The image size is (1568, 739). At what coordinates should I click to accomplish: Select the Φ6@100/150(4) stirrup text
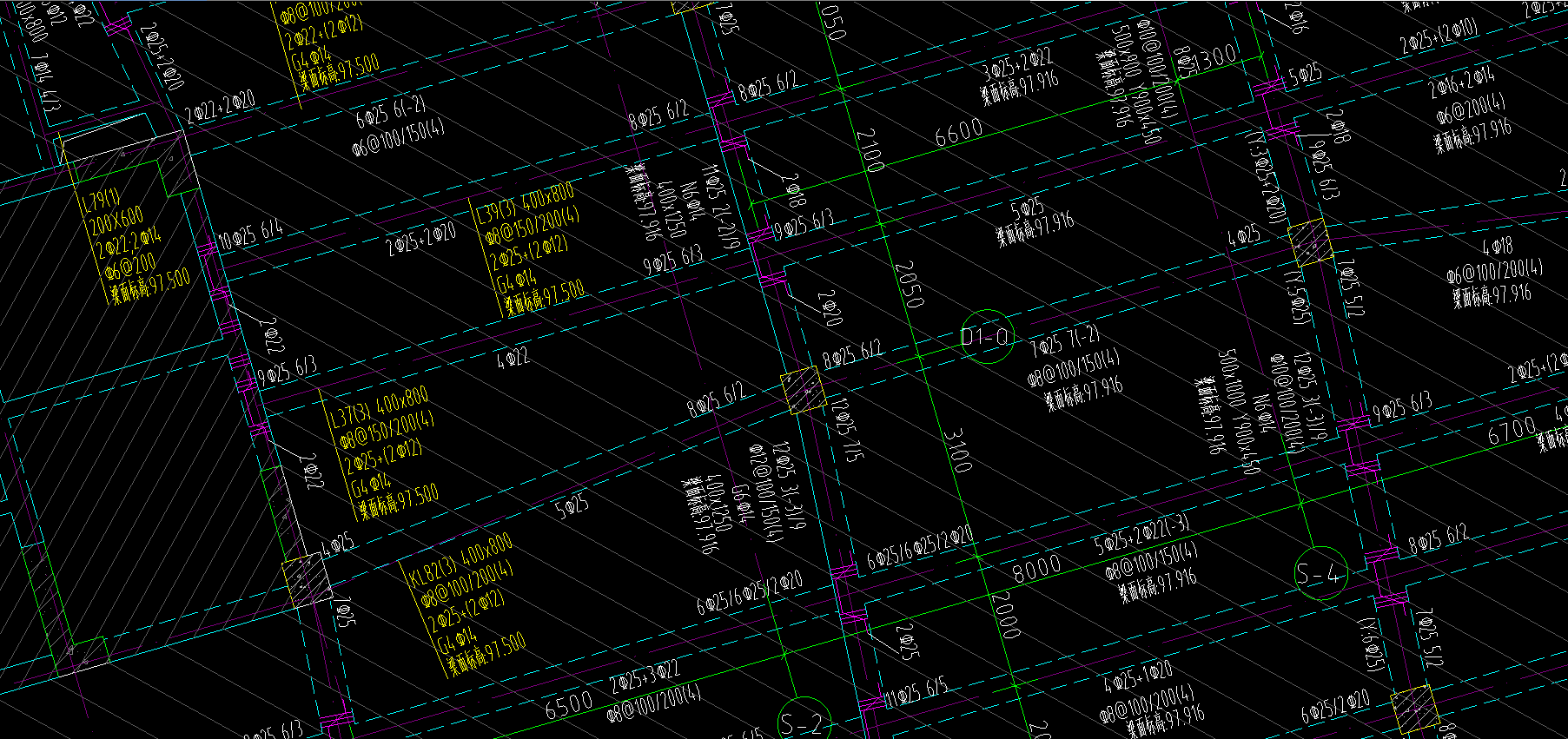[x=399, y=140]
